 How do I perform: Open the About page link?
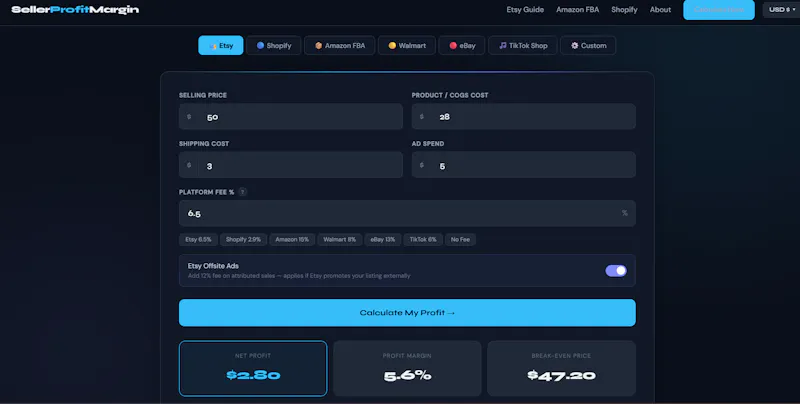click(x=660, y=10)
